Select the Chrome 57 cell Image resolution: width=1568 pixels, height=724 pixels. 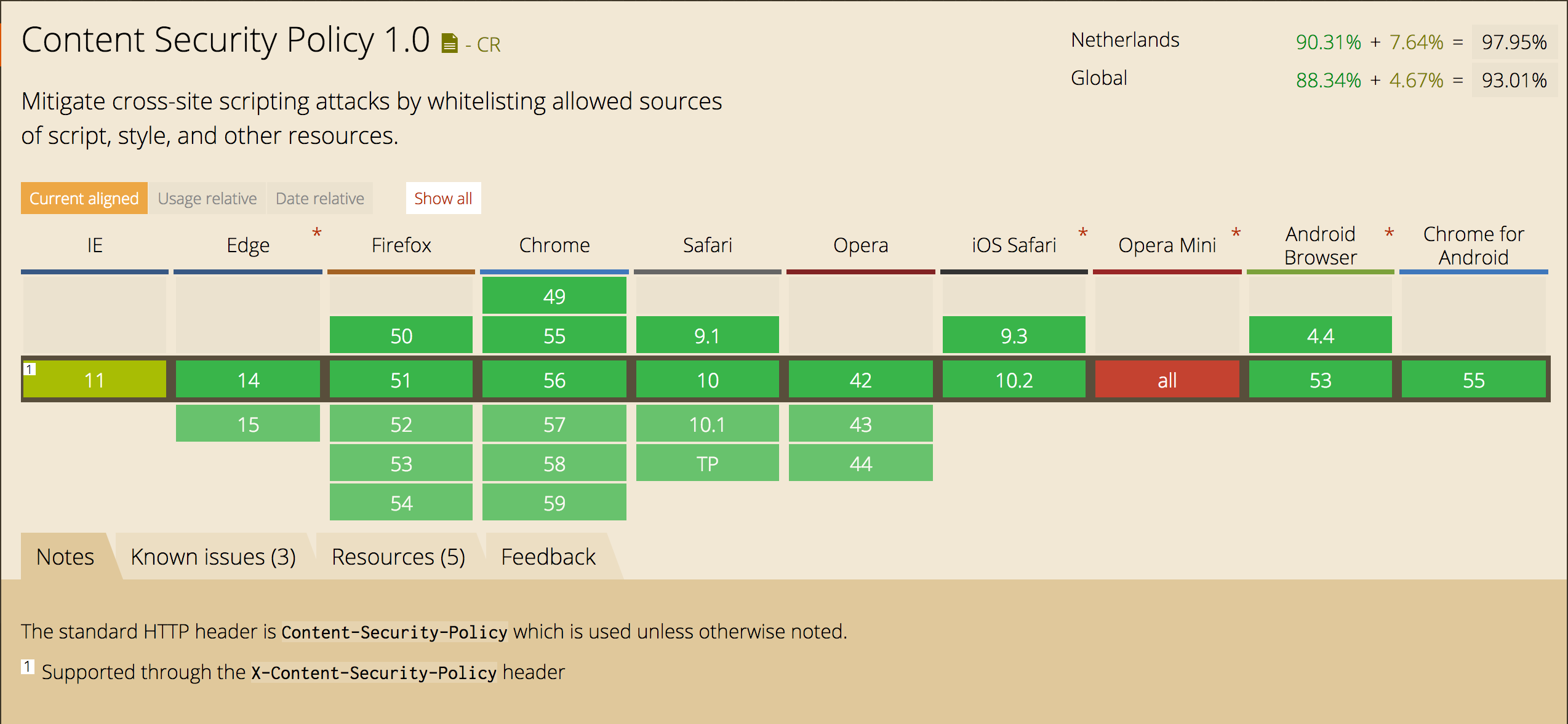click(554, 423)
